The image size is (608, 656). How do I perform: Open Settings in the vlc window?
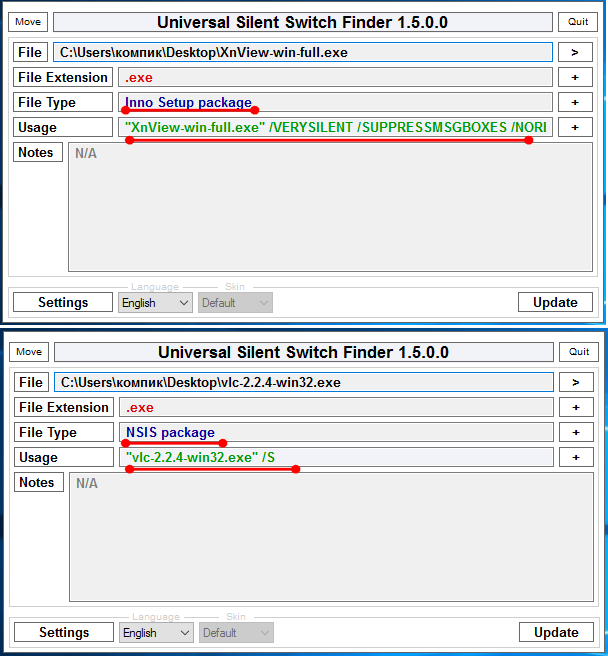coord(64,632)
